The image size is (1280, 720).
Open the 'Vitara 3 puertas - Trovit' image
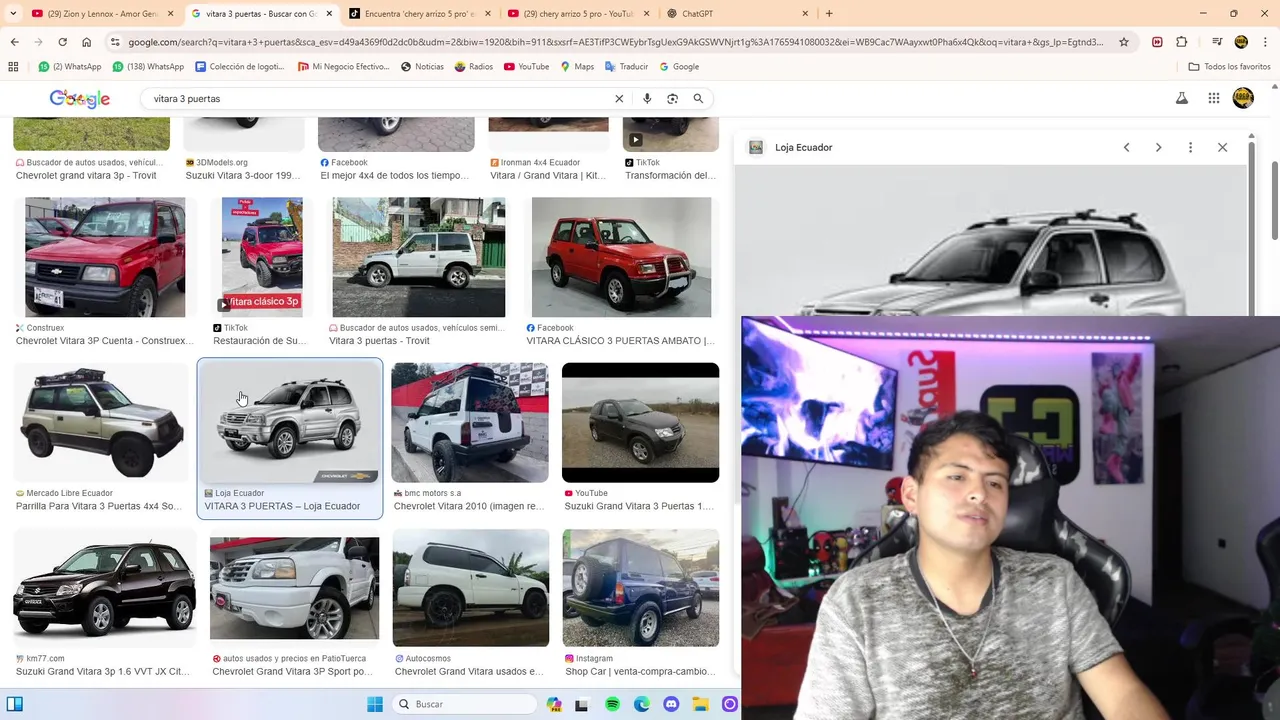click(418, 257)
